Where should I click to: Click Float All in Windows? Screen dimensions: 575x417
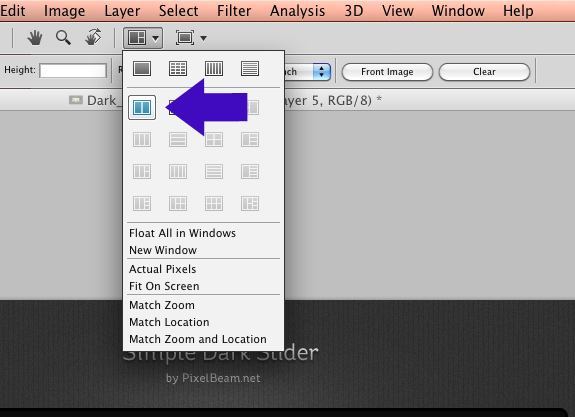tap(183, 233)
